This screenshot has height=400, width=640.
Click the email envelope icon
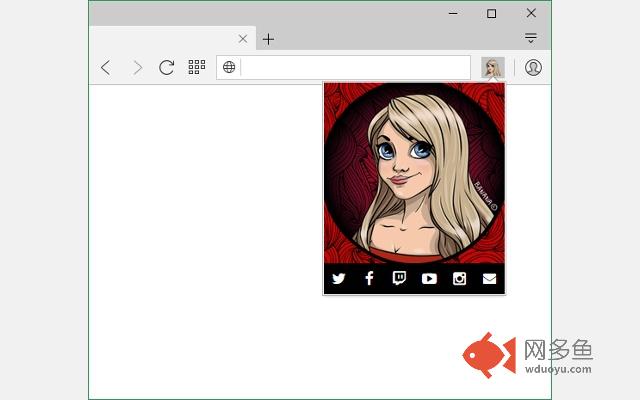(x=489, y=279)
